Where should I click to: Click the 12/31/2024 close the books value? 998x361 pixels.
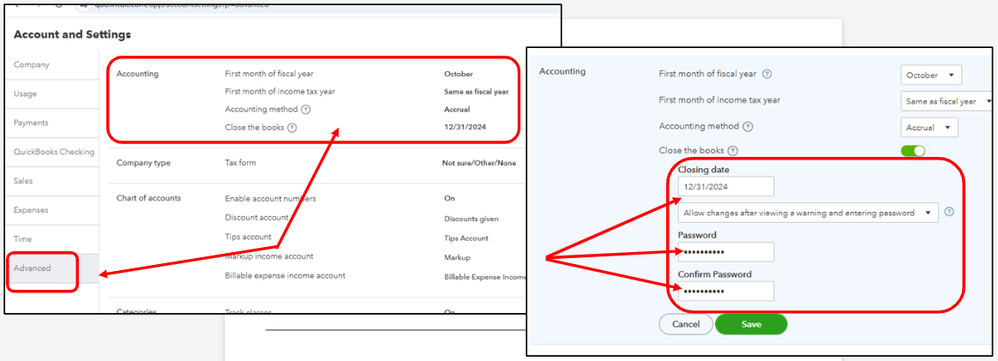465,127
